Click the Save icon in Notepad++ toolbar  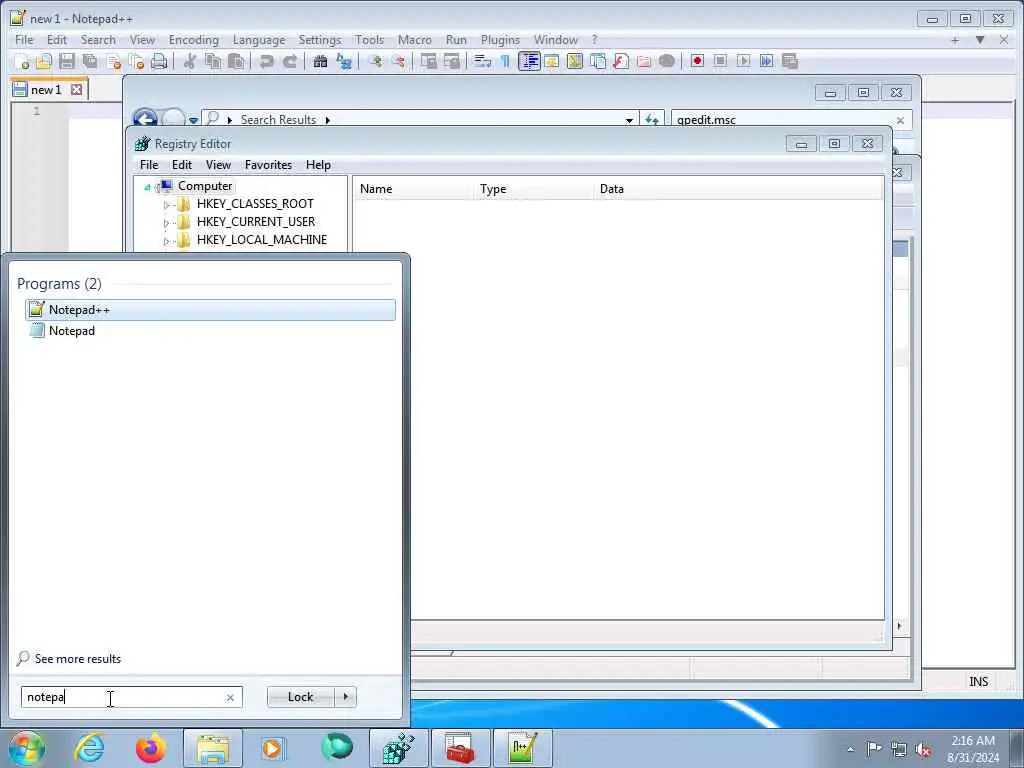pos(67,61)
